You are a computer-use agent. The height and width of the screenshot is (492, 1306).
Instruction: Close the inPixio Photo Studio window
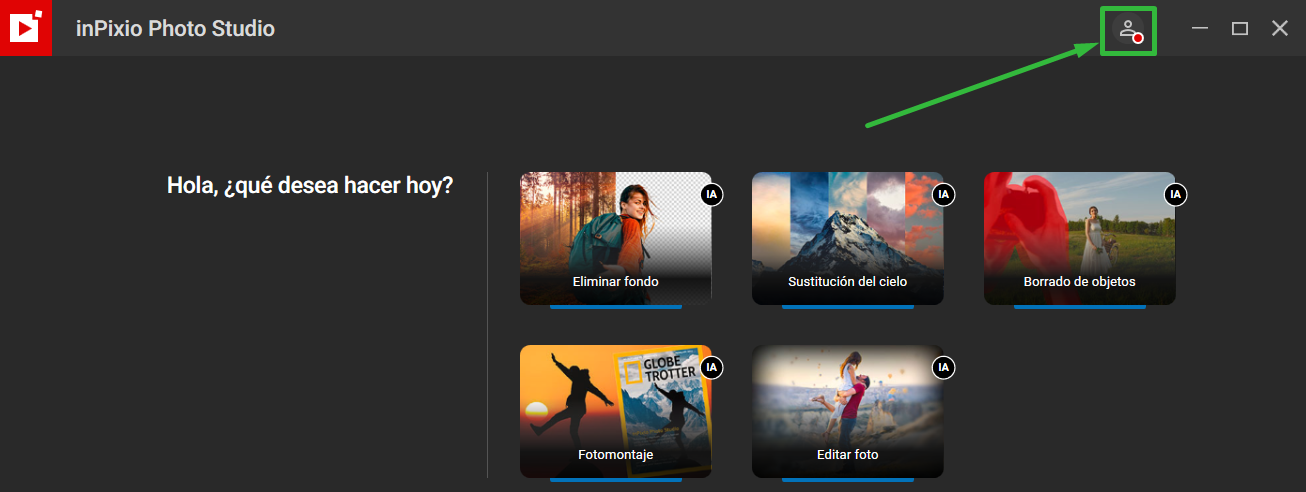click(x=1280, y=28)
